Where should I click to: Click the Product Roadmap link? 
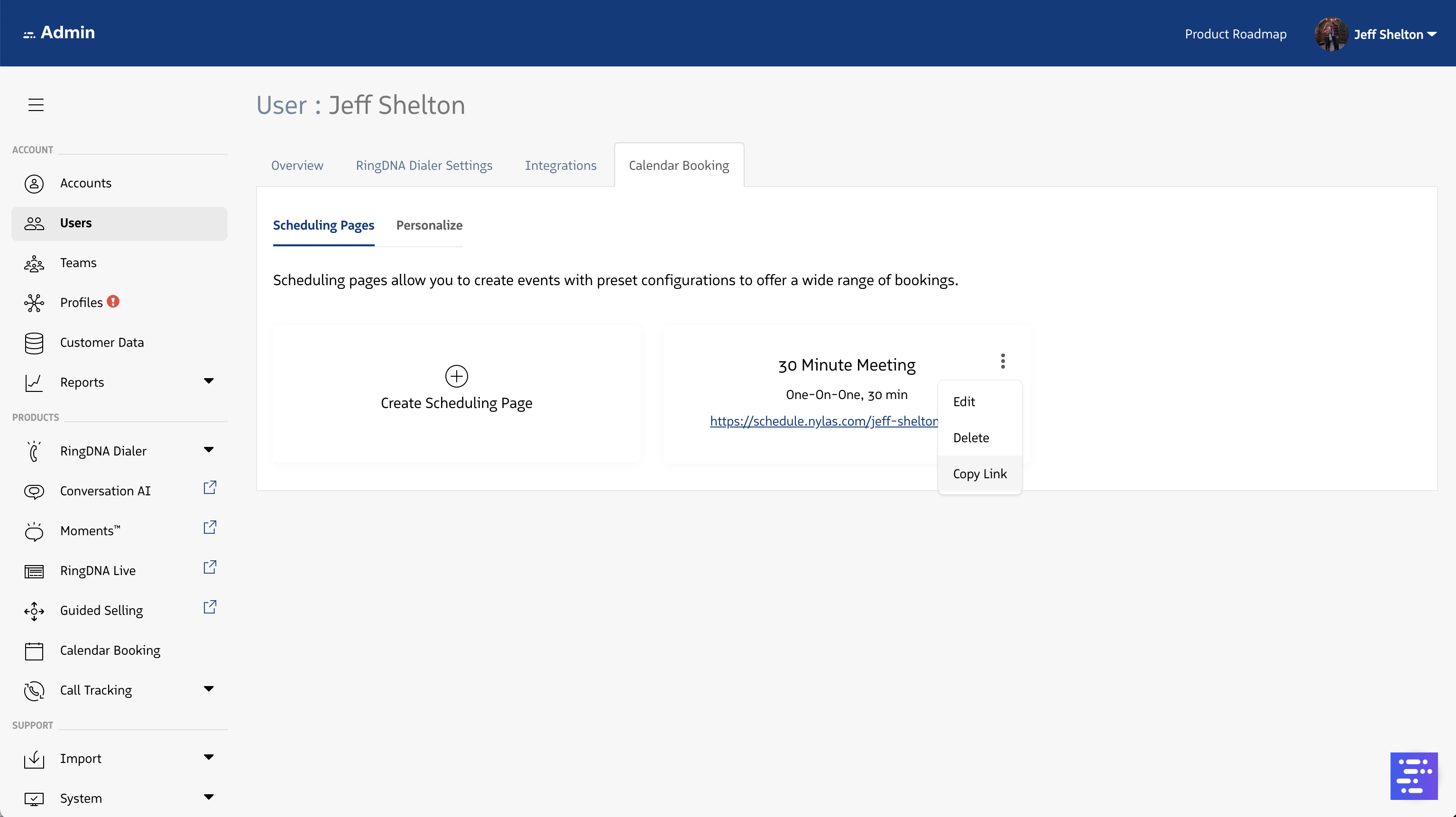coord(1235,35)
